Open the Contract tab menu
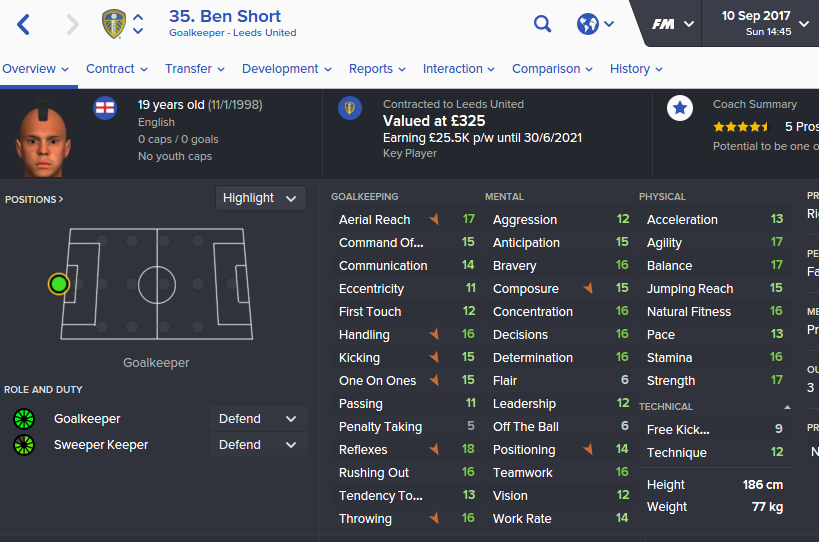 point(116,69)
